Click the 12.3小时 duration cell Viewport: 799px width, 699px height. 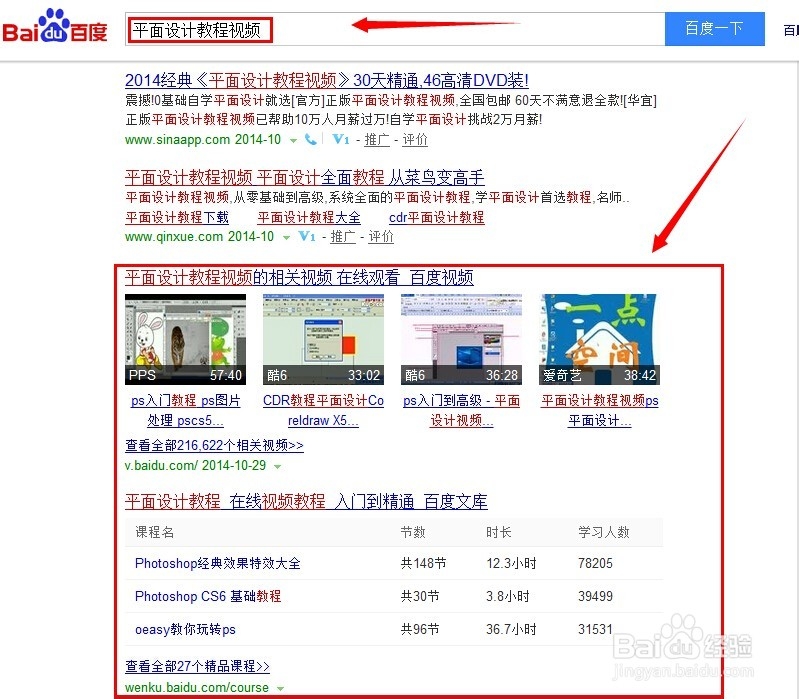[x=511, y=563]
